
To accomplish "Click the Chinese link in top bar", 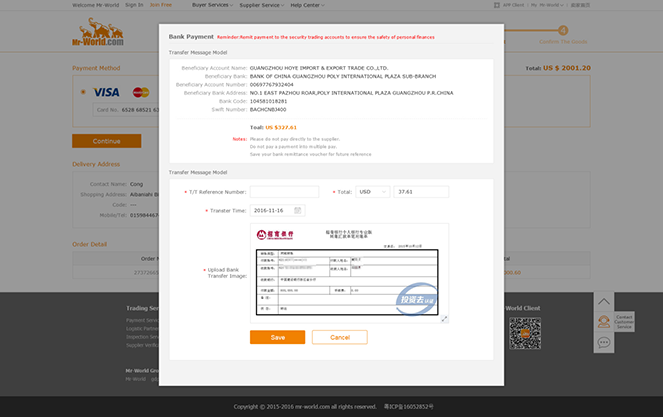I will 581,5.
